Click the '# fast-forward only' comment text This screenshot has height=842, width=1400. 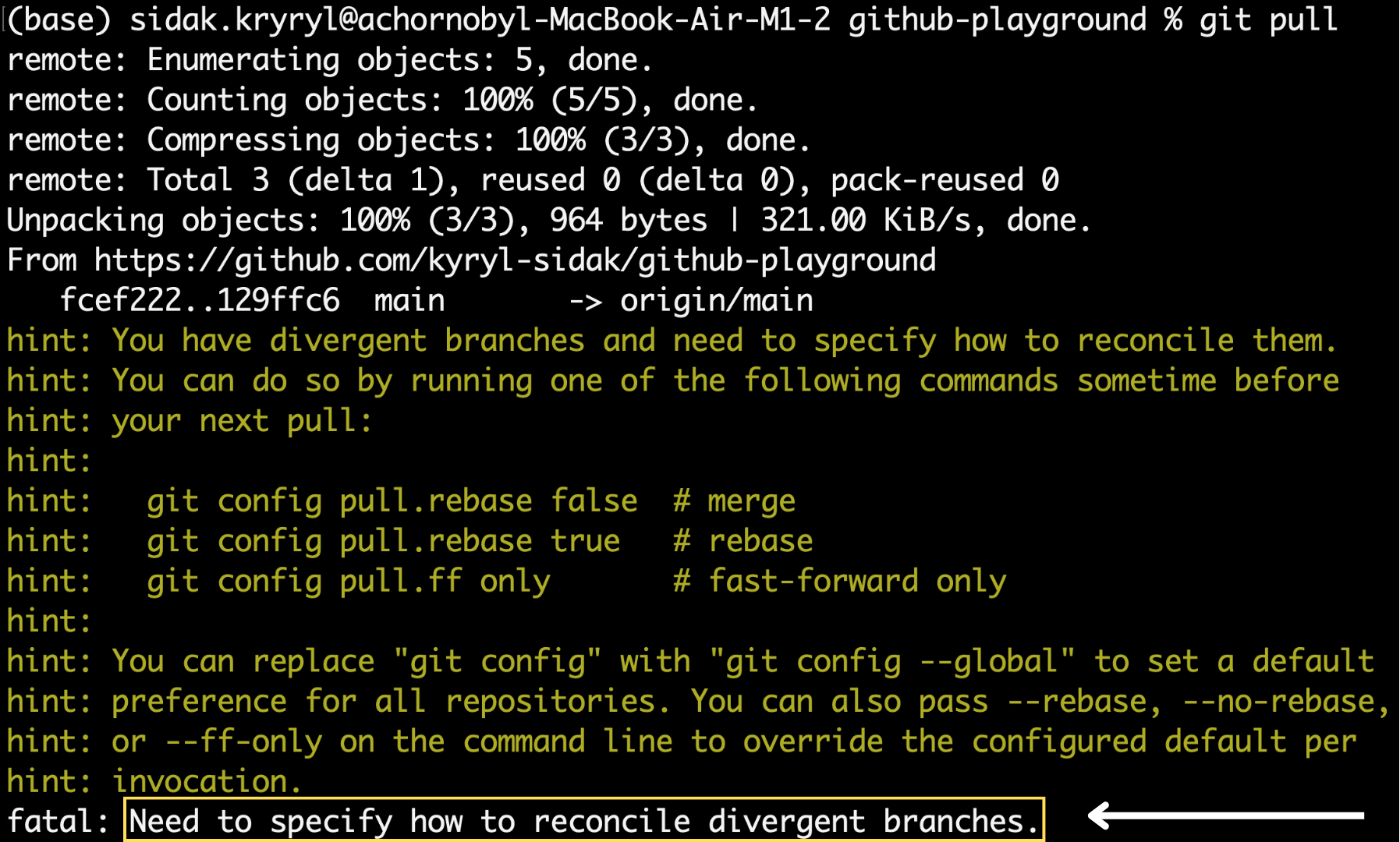(x=840, y=582)
